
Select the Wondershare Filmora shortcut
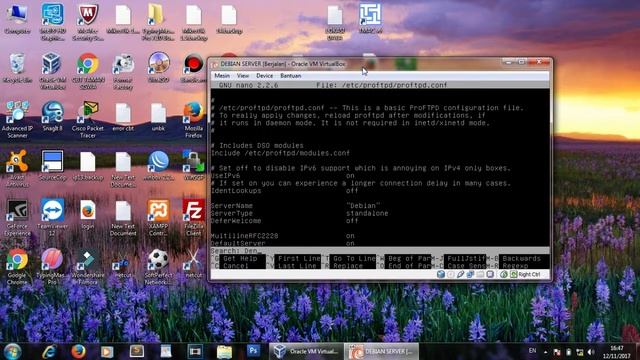click(88, 266)
